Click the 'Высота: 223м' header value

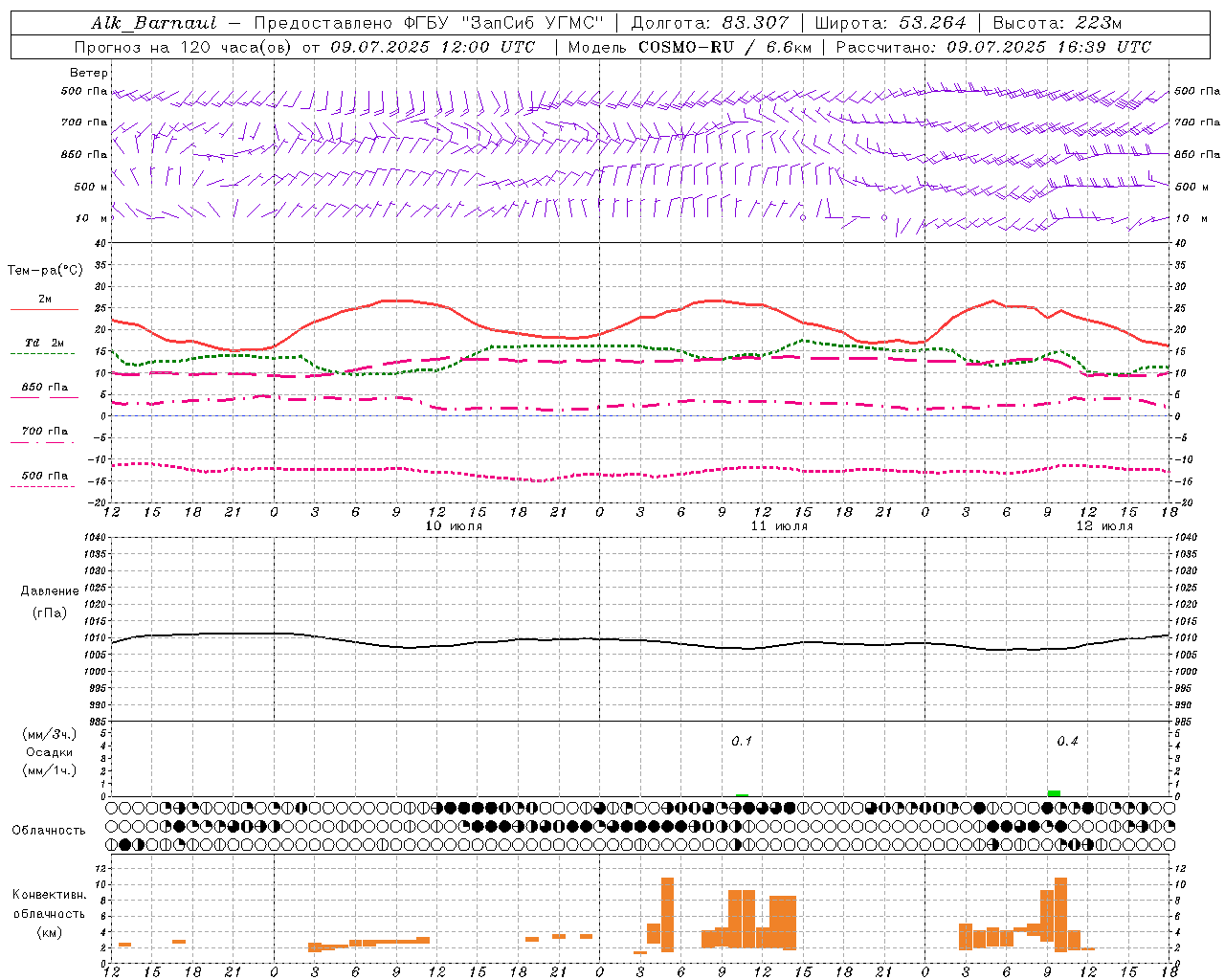1058,23
